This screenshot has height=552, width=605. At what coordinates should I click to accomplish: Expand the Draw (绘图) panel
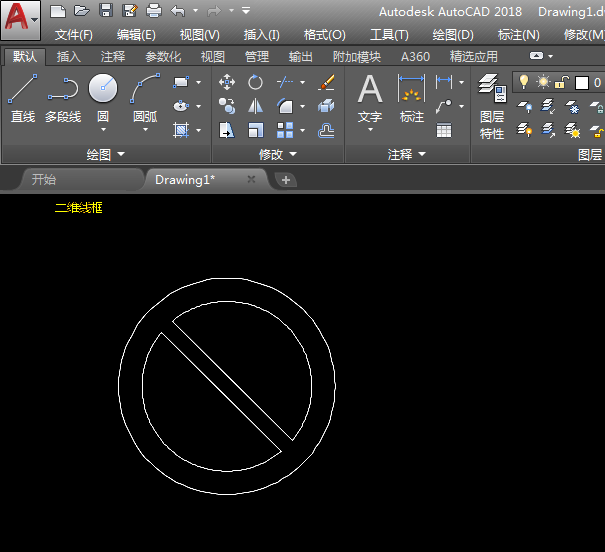(106, 154)
